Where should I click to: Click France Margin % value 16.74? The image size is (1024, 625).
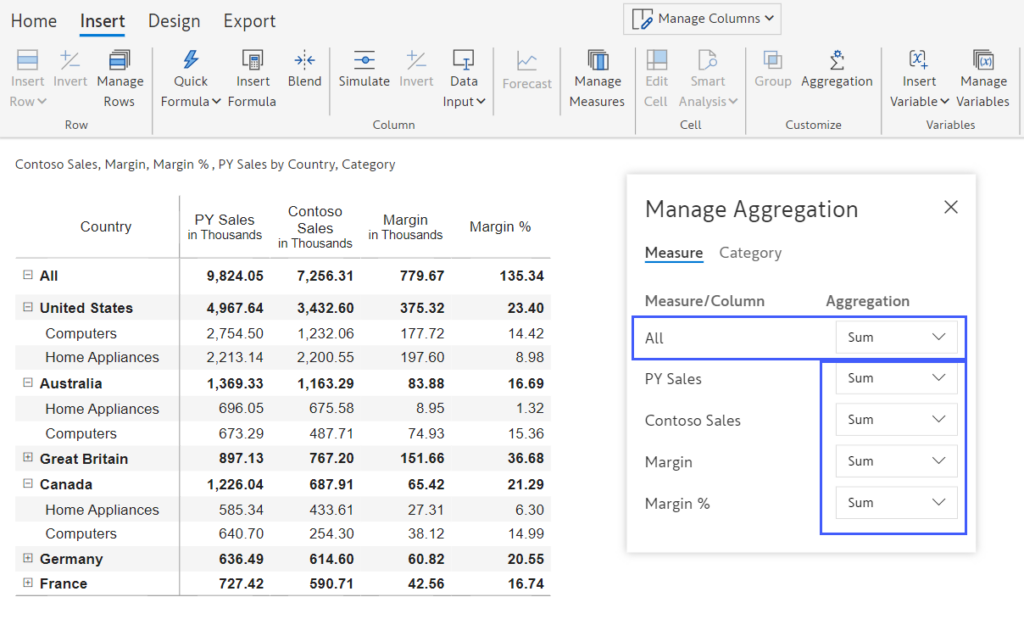click(x=526, y=584)
